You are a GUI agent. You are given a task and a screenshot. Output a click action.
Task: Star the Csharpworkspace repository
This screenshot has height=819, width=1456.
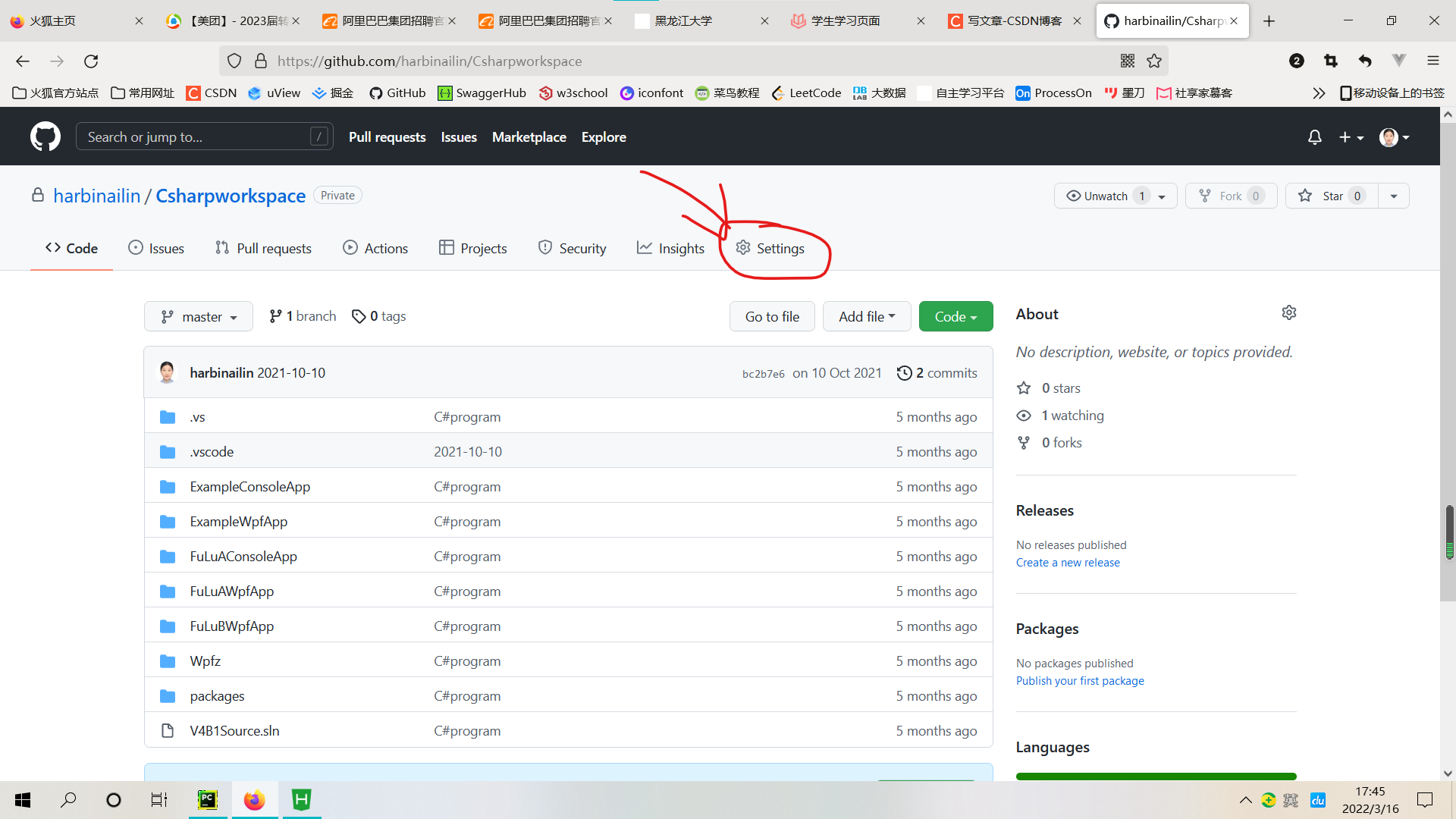(1331, 196)
